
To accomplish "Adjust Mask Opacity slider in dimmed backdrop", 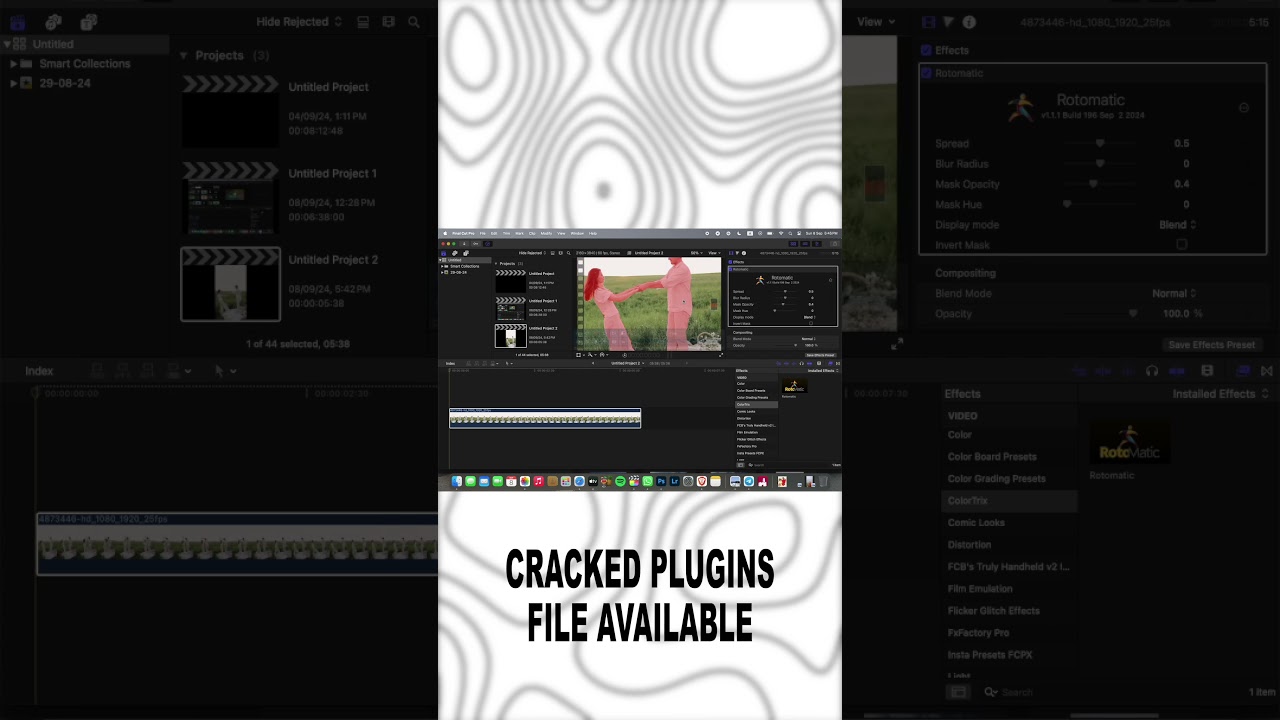I will coord(1093,184).
